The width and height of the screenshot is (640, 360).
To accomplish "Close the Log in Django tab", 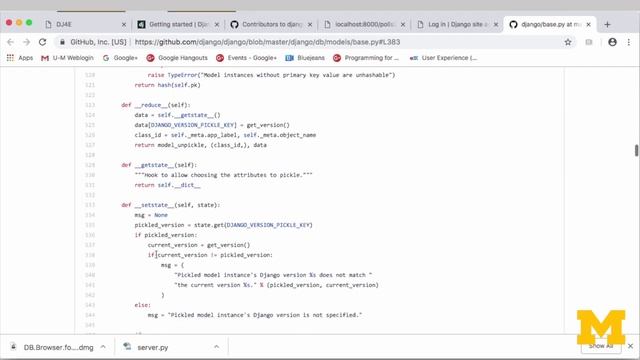I will pyautogui.click(x=496, y=24).
